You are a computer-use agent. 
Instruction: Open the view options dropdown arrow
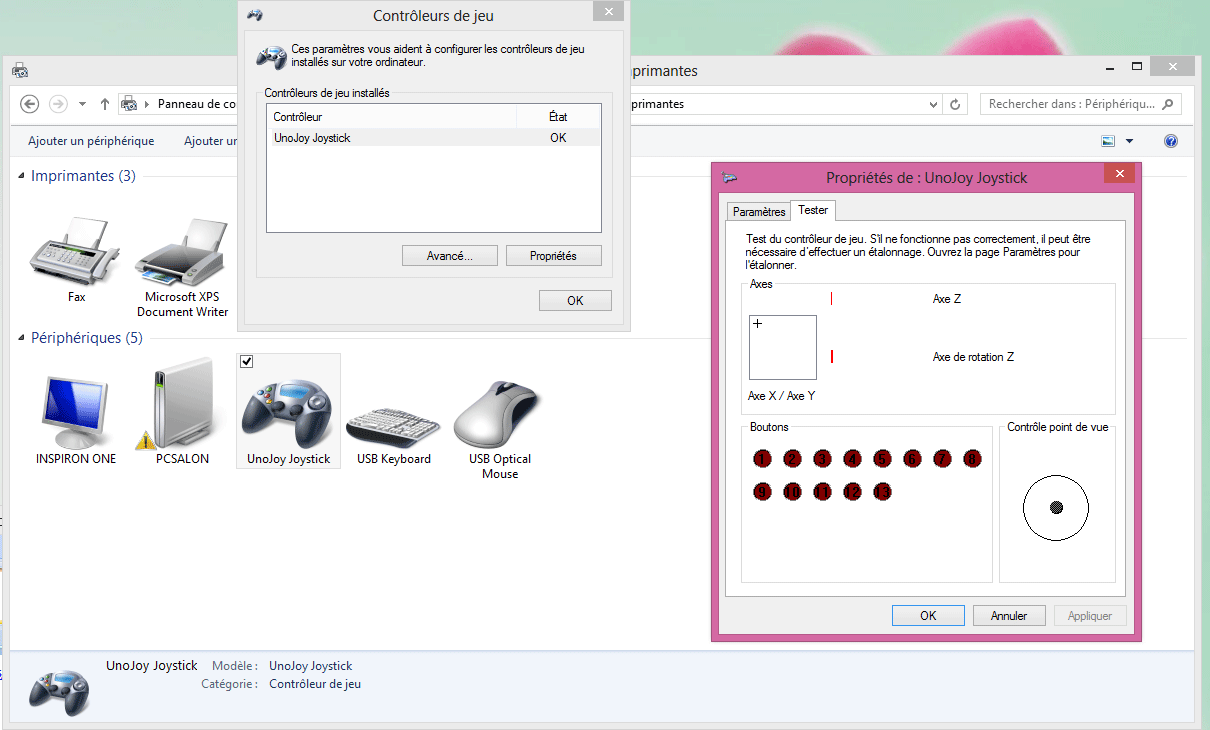tap(1129, 141)
